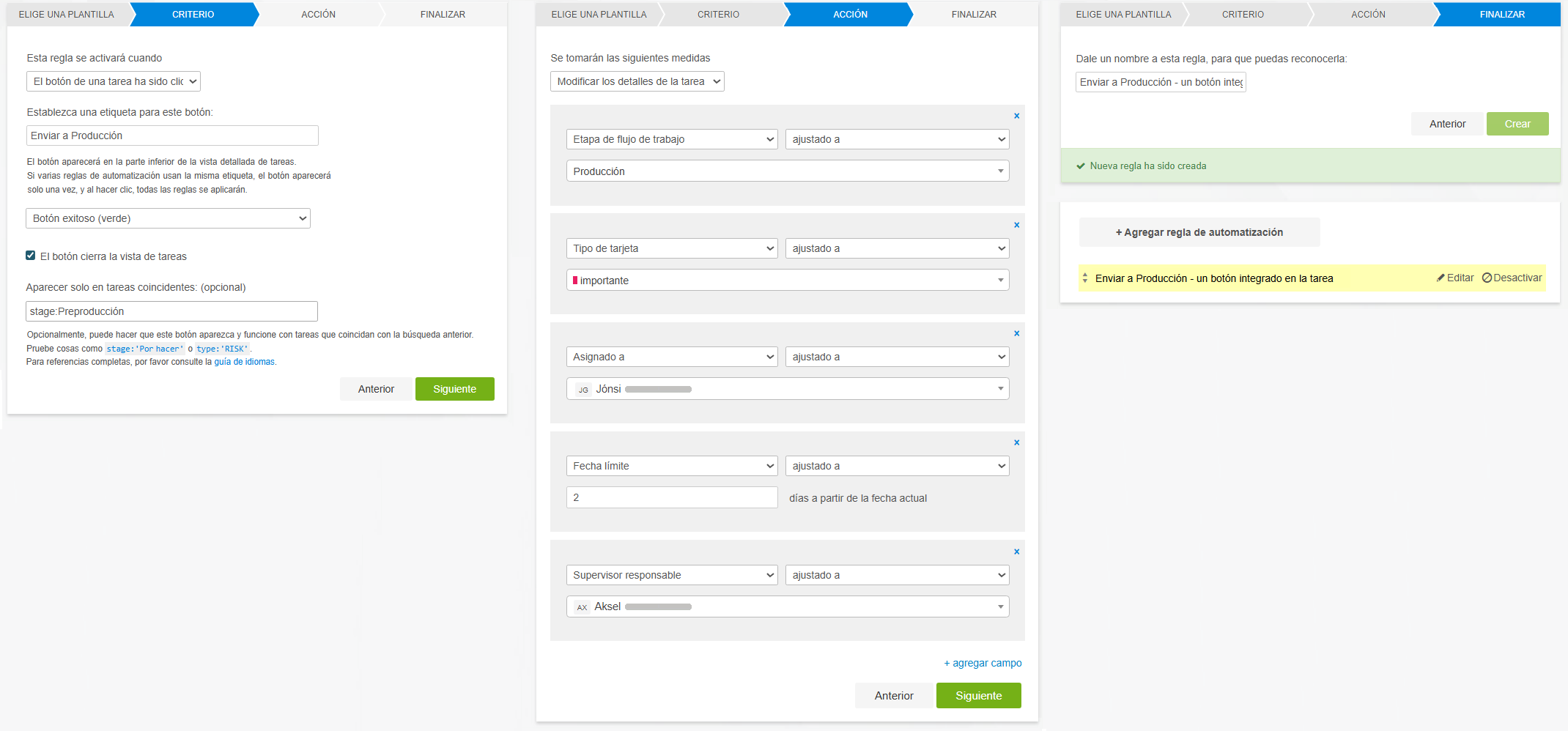
Task: Open the importante card type dropdown
Action: click(x=787, y=281)
